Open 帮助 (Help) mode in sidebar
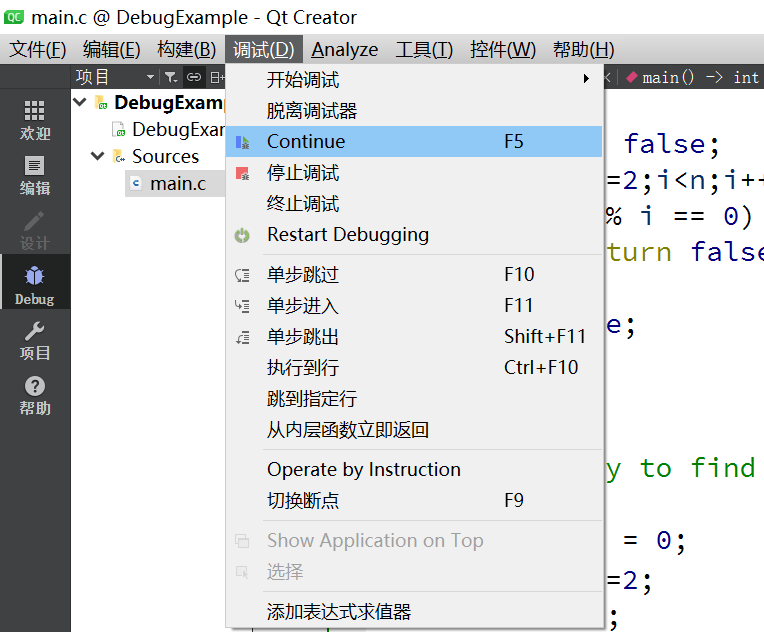This screenshot has width=764, height=632. (x=35, y=396)
